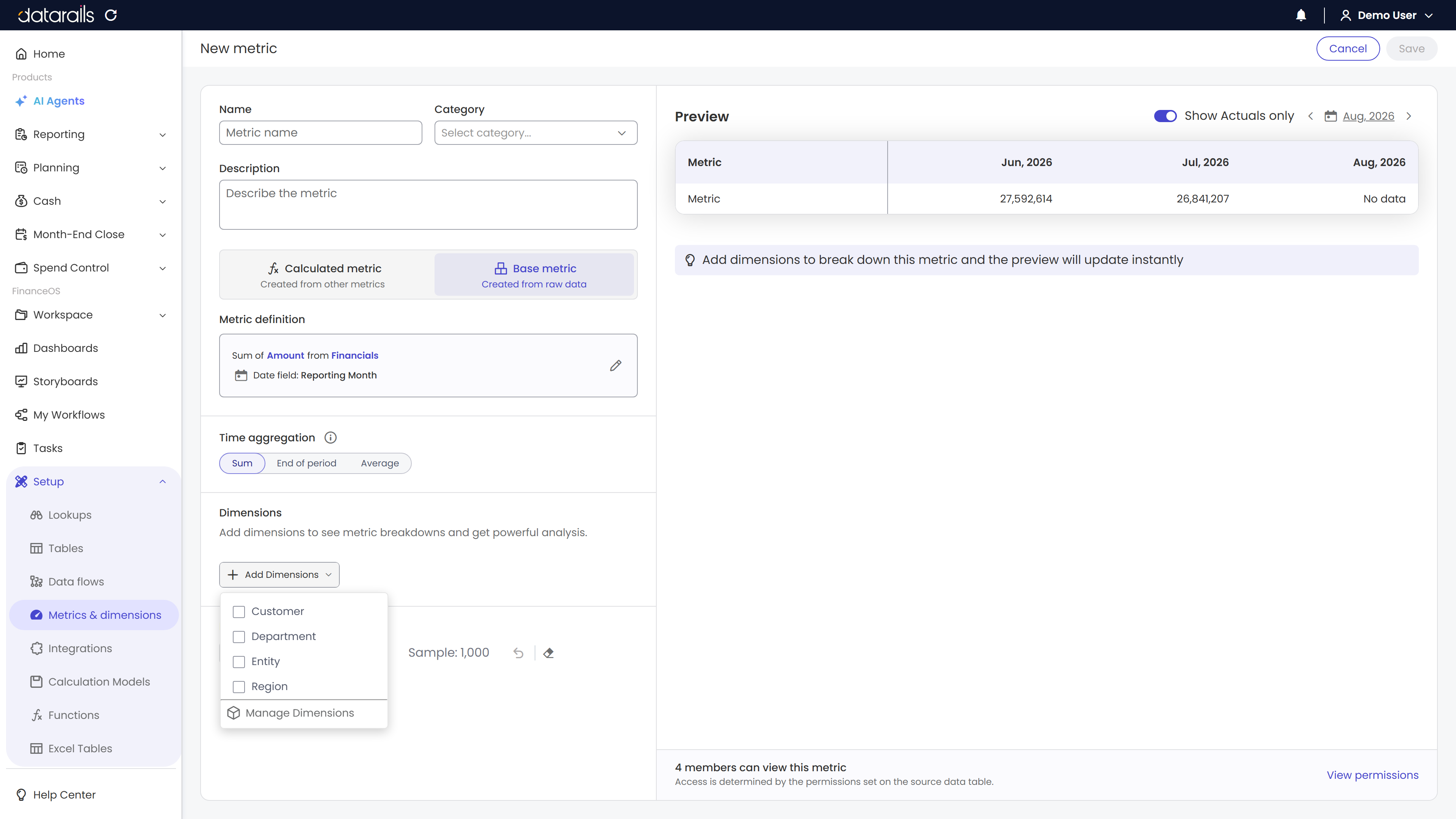Collapse the Setup section chevron
Viewport: 1456px width, 819px height.
coord(163,482)
